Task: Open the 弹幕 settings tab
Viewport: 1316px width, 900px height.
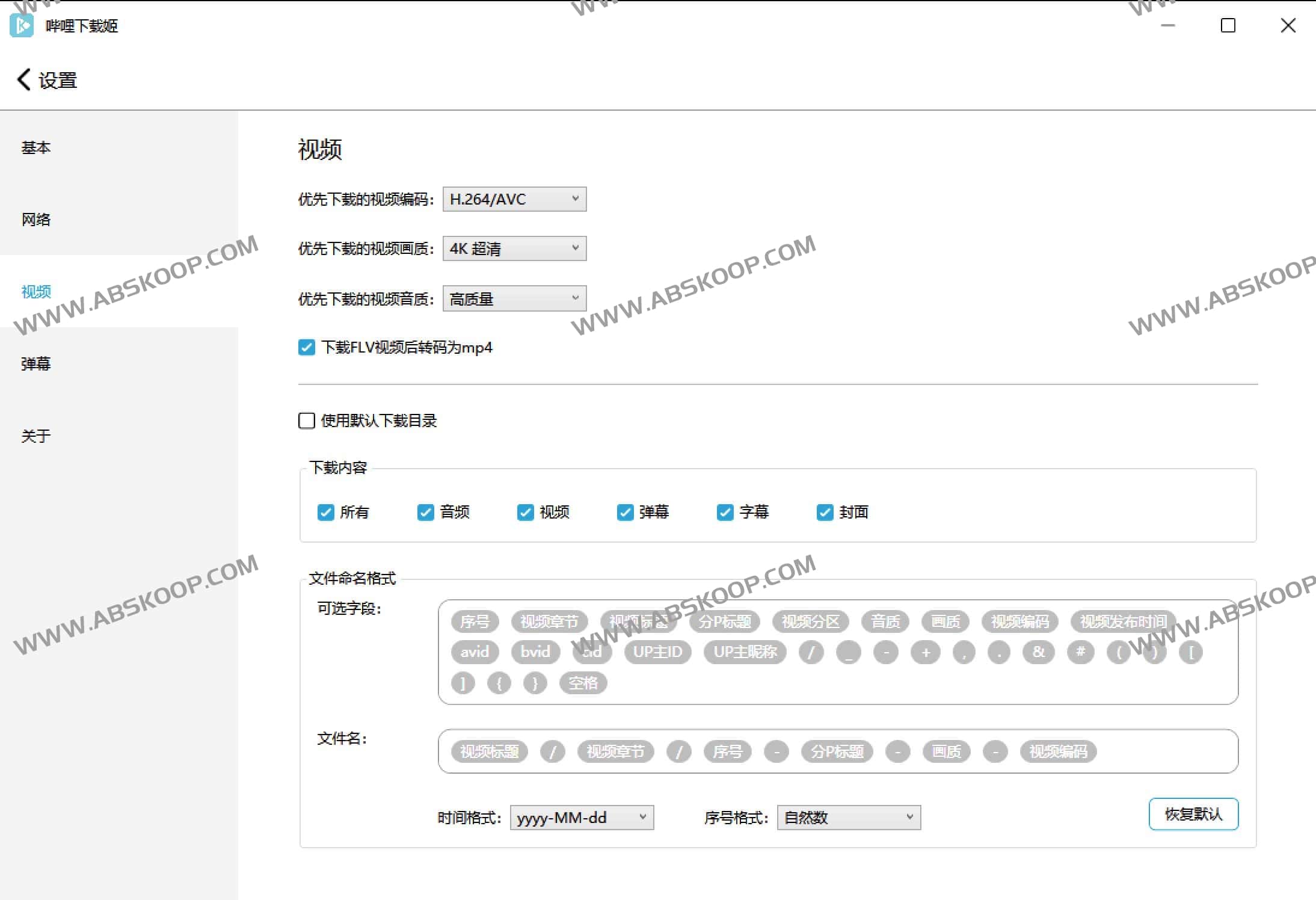Action: [36, 364]
